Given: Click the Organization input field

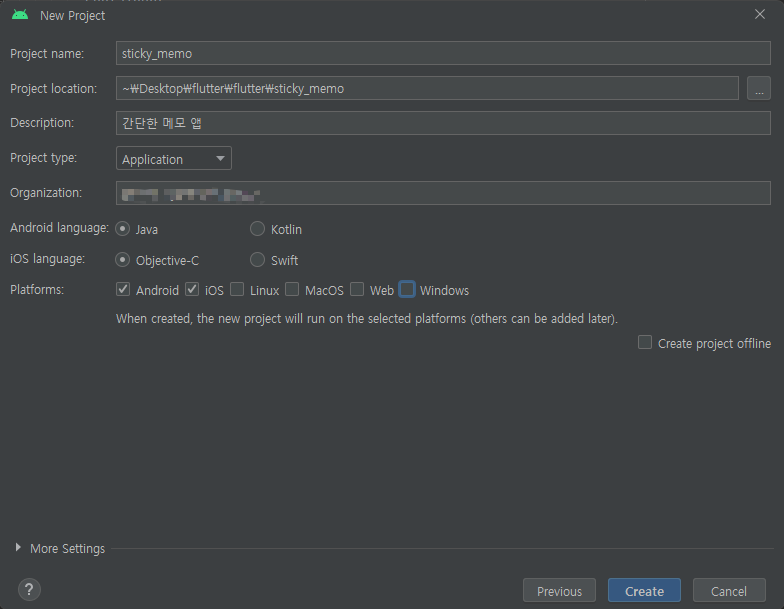Looking at the screenshot, I should tap(443, 193).
